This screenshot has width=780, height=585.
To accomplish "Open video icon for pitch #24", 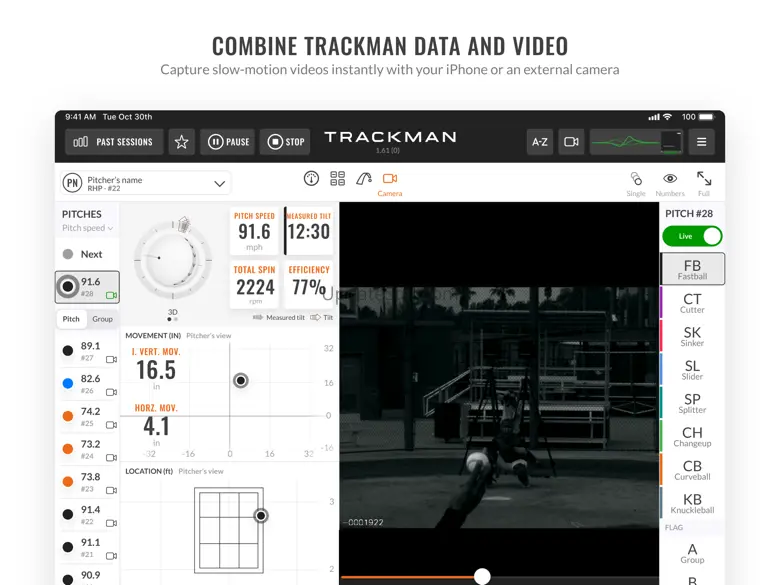I will point(111,457).
